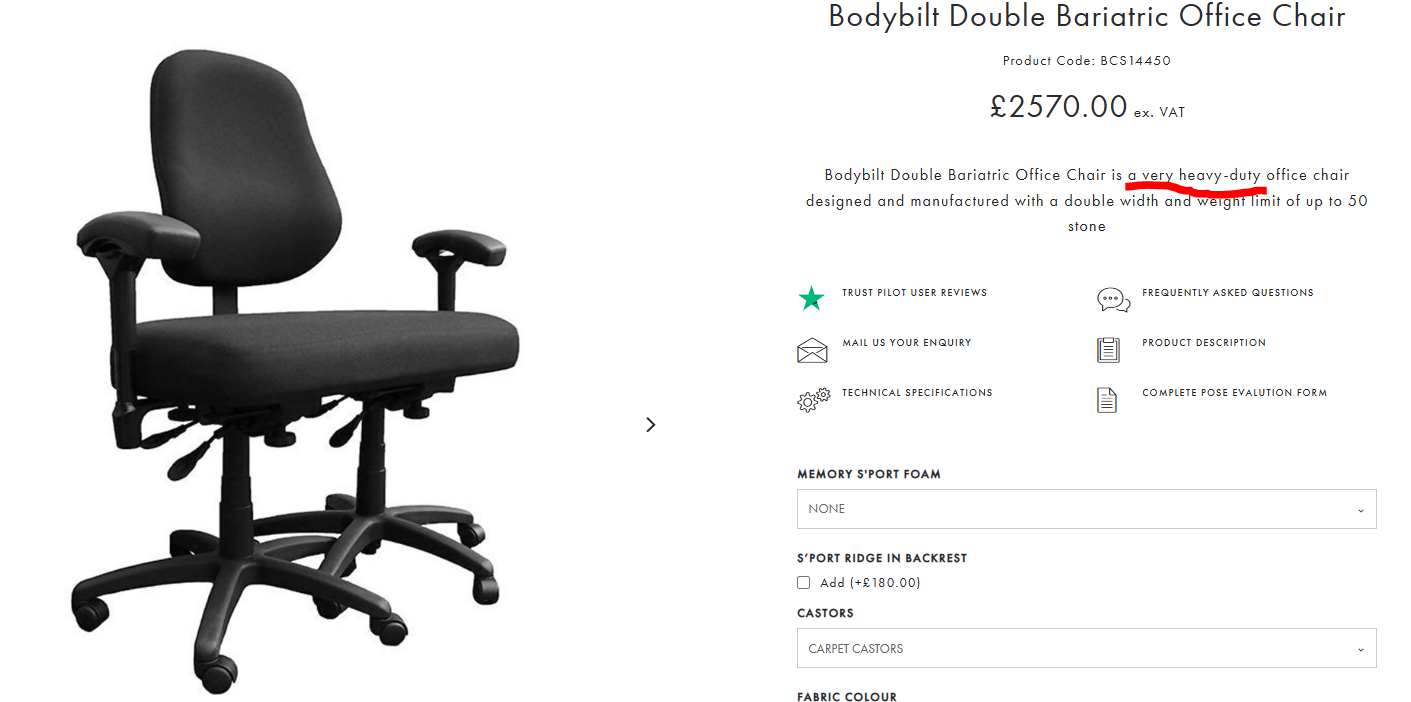Screen dimensions: 1411x702
Task: Click the product description notepad icon
Action: pyautogui.click(x=1108, y=349)
